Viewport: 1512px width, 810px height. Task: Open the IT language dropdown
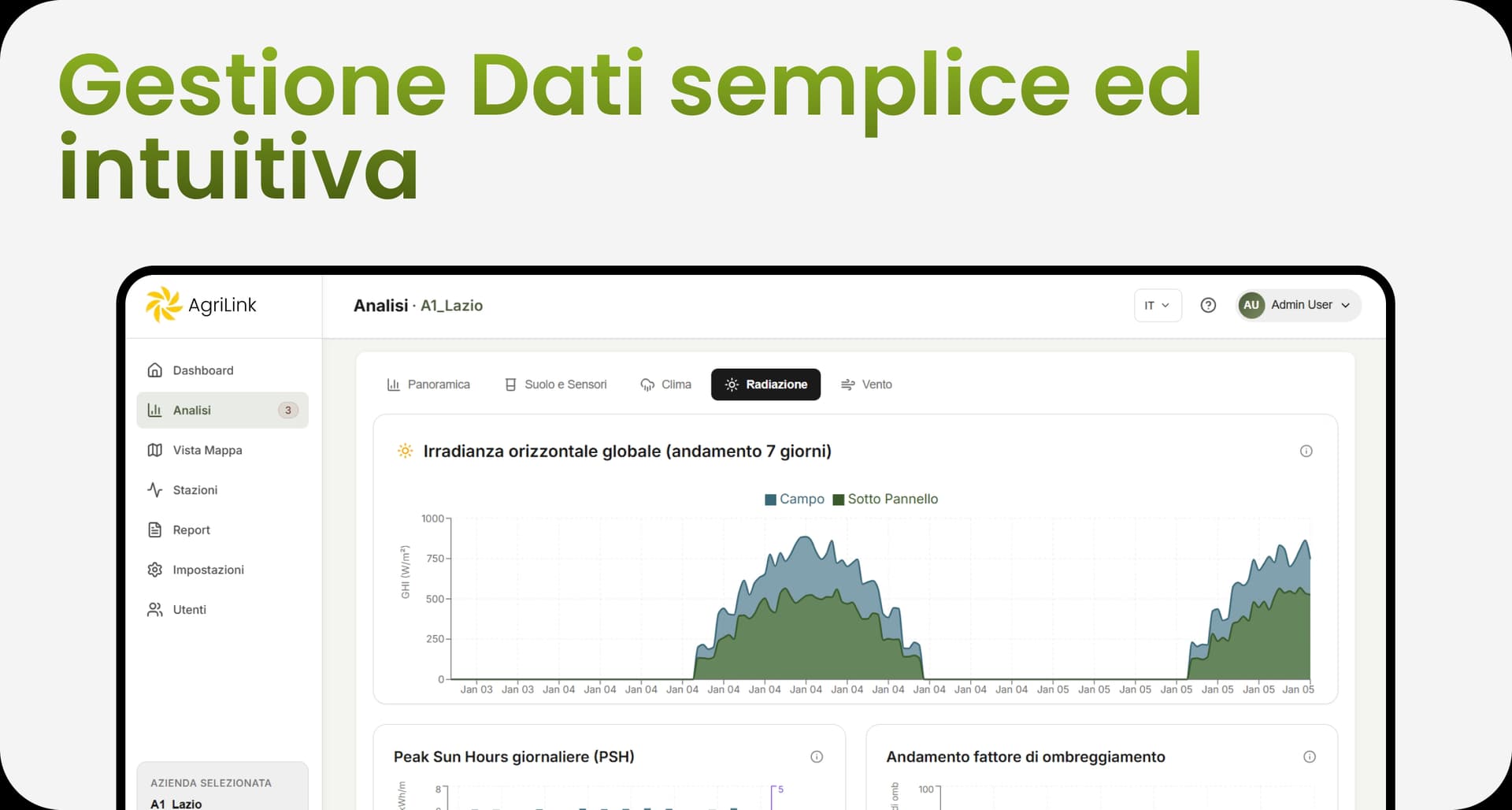(1157, 305)
